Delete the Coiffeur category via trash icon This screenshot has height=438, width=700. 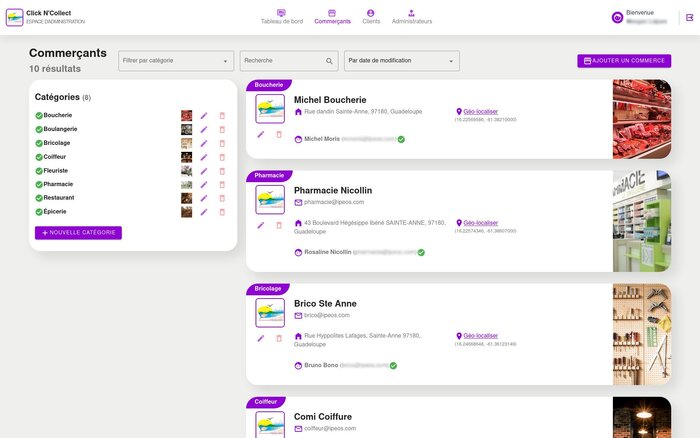point(222,157)
